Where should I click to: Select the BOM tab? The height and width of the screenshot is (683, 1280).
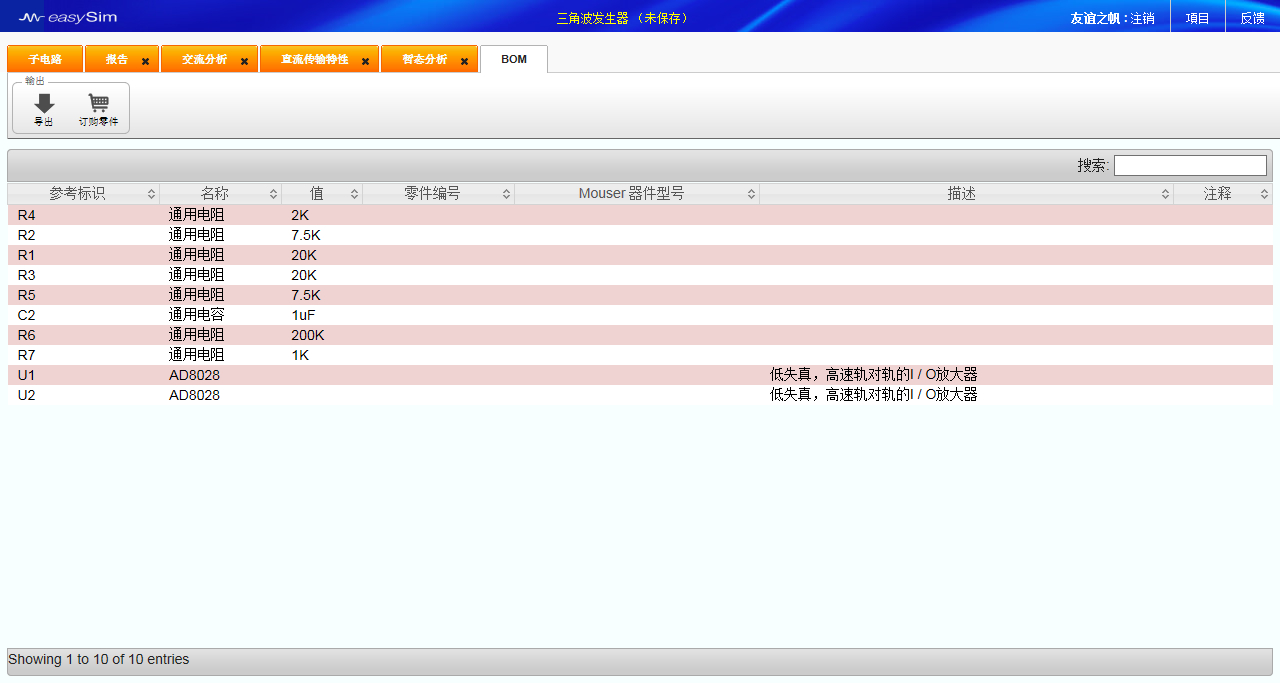click(514, 59)
